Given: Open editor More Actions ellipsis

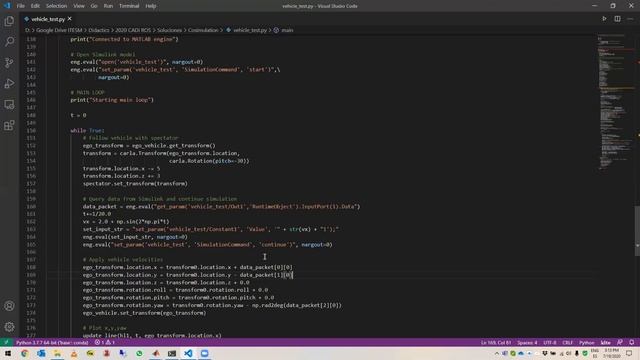Looking at the screenshot, I should point(630,19).
